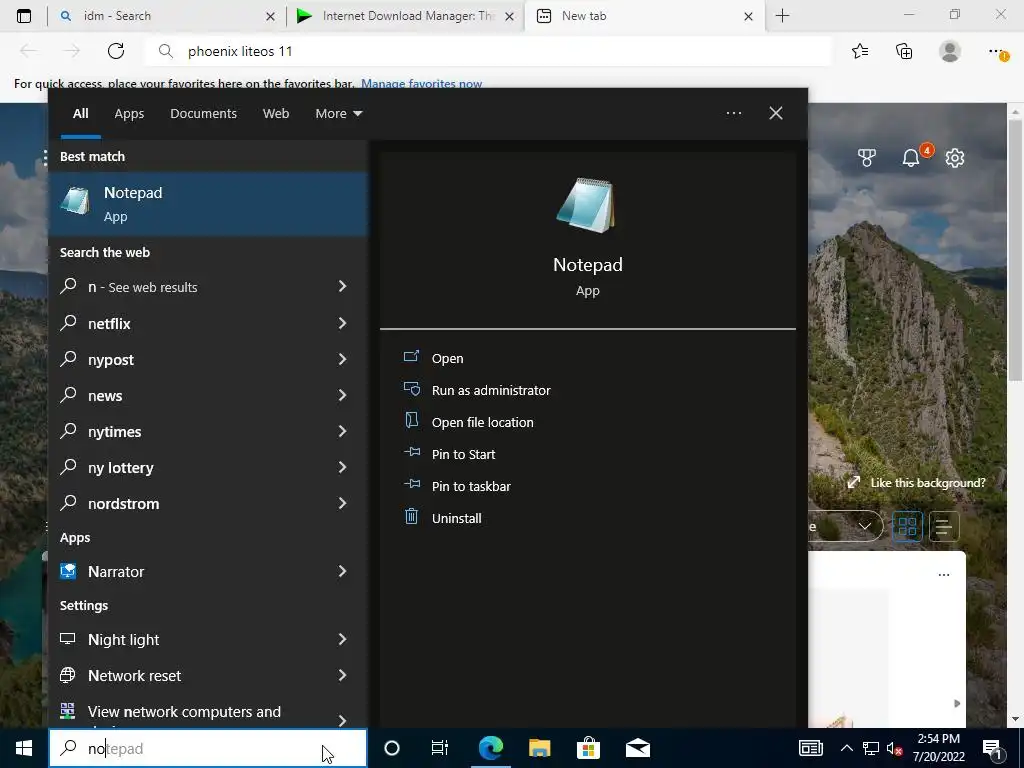Click the Edge profile avatar

(x=950, y=51)
